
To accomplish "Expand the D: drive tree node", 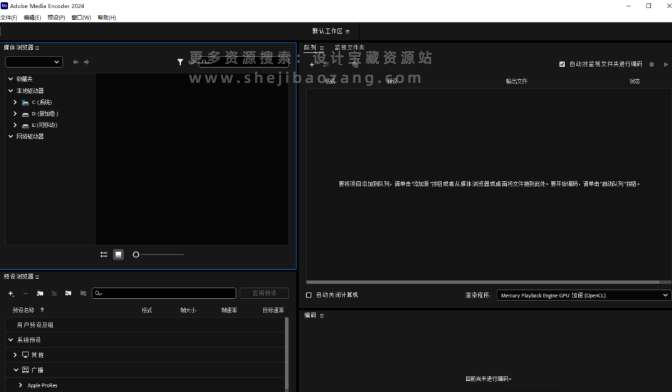I will (15, 114).
